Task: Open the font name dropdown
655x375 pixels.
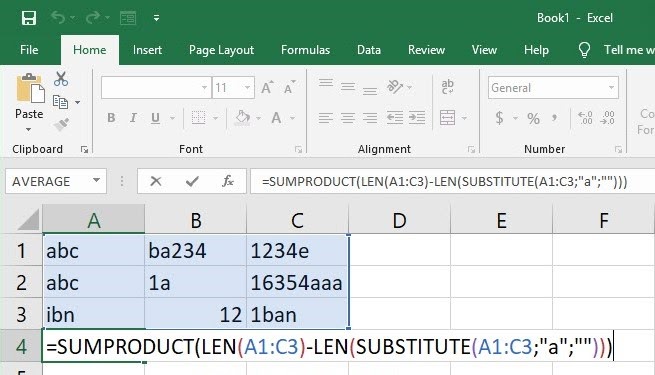Action: [204, 87]
